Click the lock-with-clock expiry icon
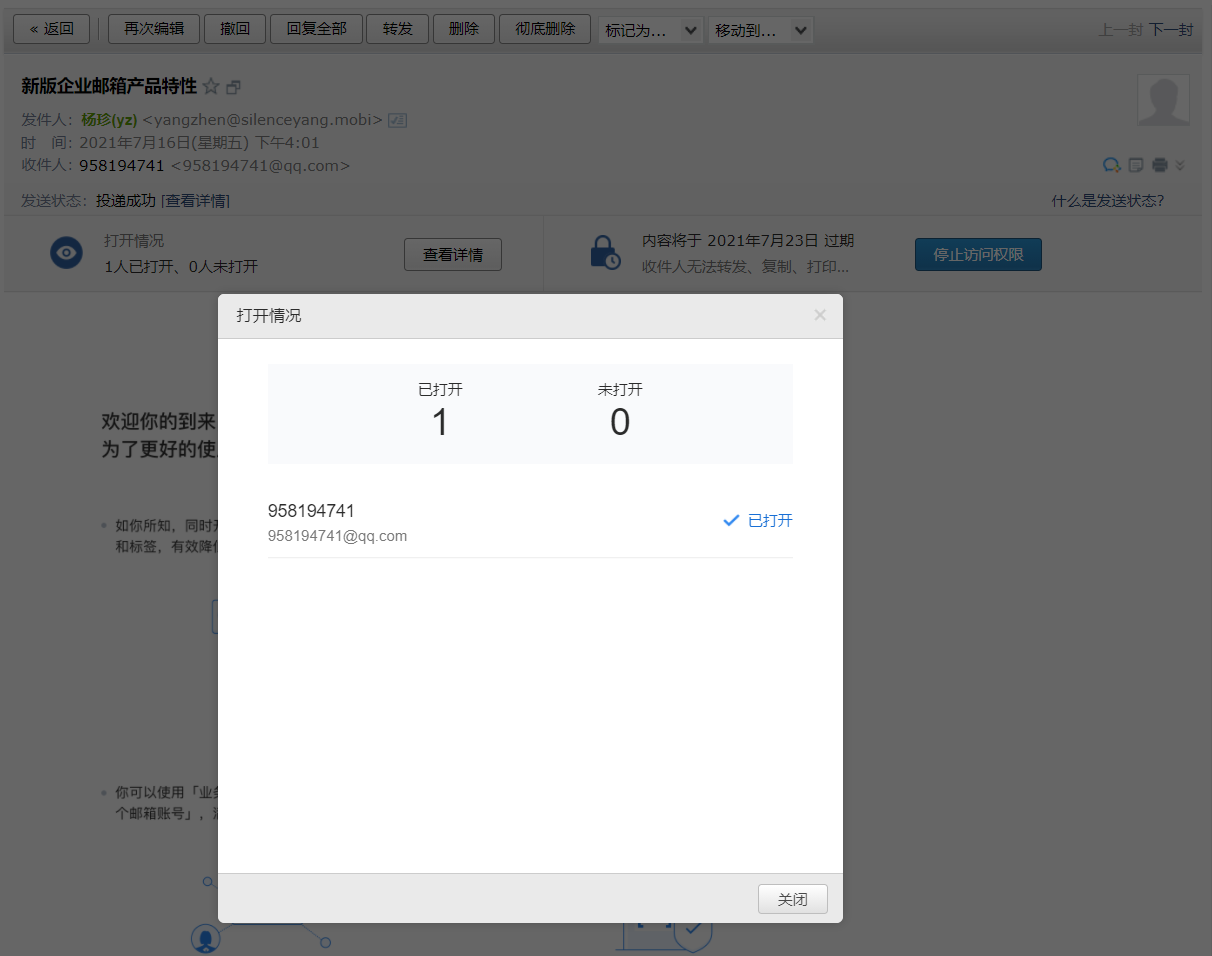 pyautogui.click(x=604, y=253)
